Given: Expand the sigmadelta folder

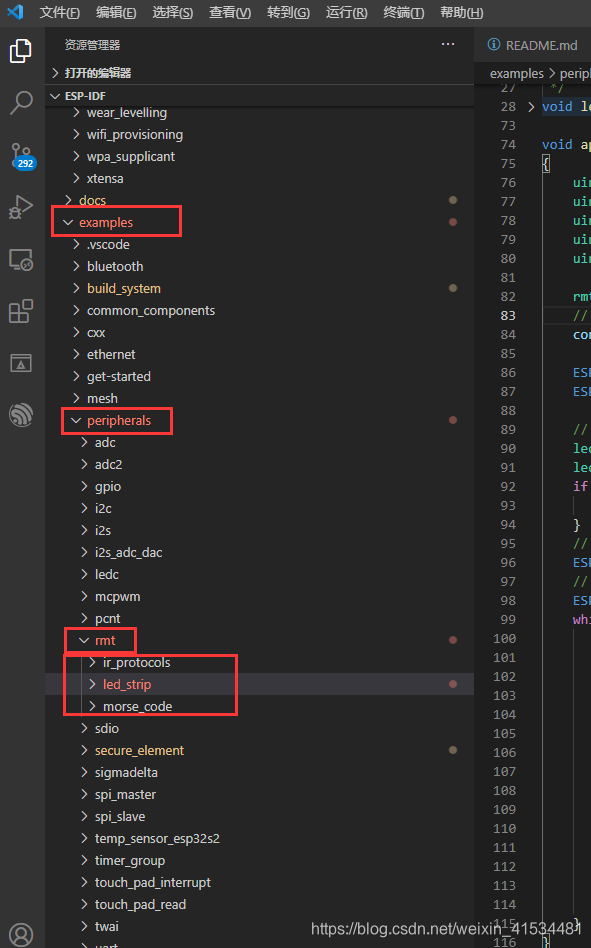Looking at the screenshot, I should tap(260, 772).
